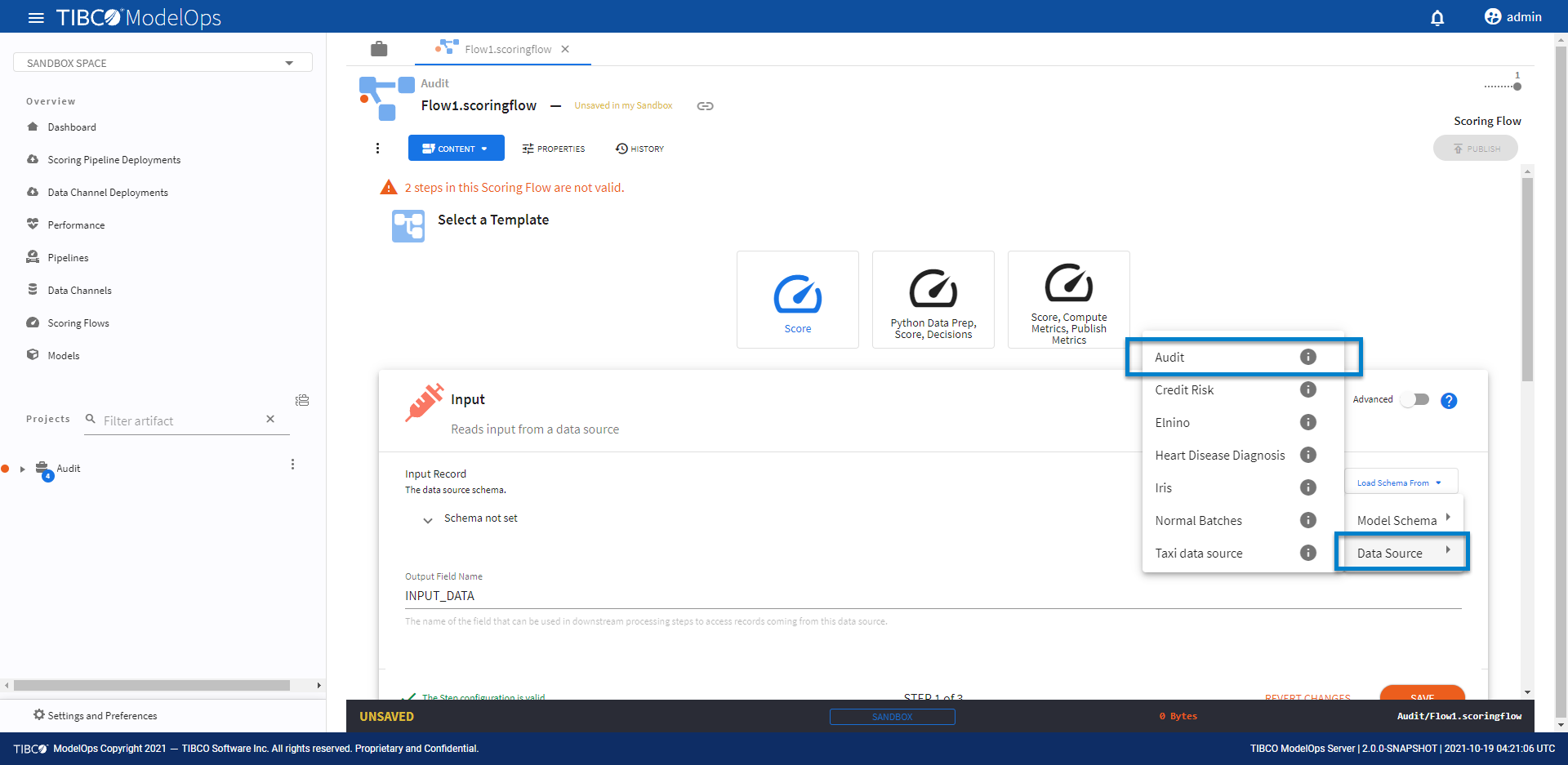Go to Dashboard
The height and width of the screenshot is (765, 1568).
(72, 127)
